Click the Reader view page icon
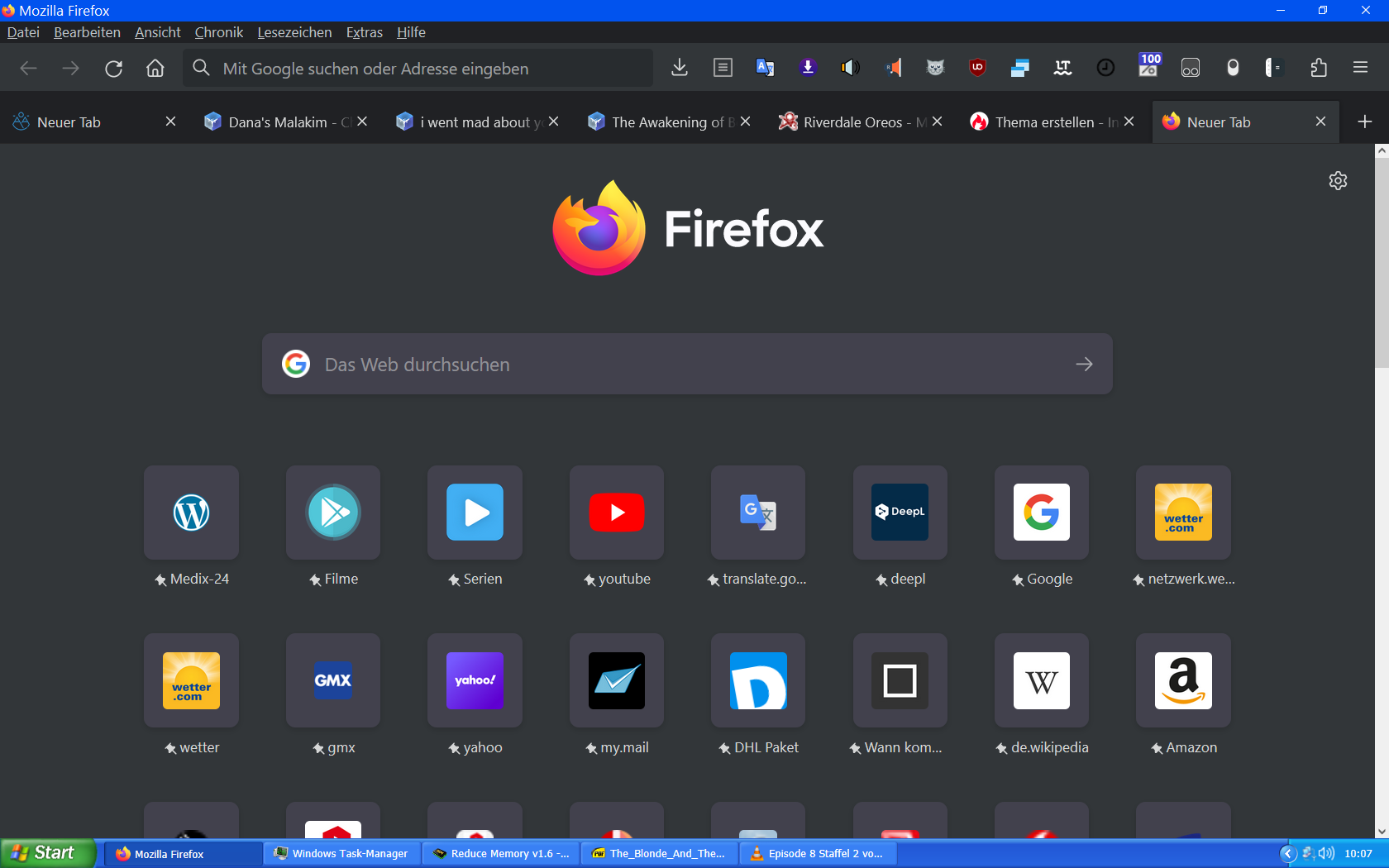The width and height of the screenshot is (1389, 868). (723, 68)
